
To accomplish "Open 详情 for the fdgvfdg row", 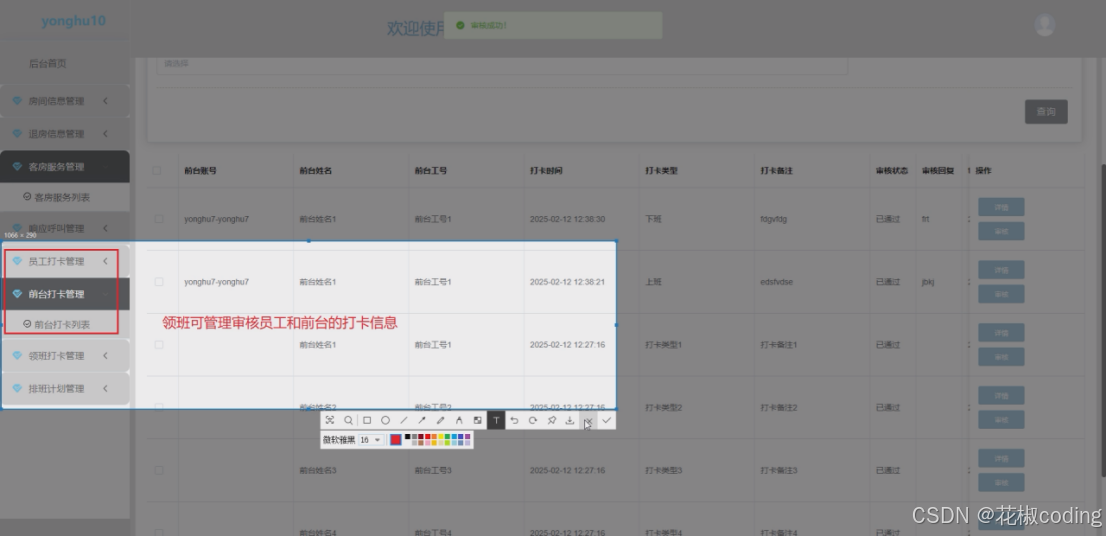I will pos(1001,207).
